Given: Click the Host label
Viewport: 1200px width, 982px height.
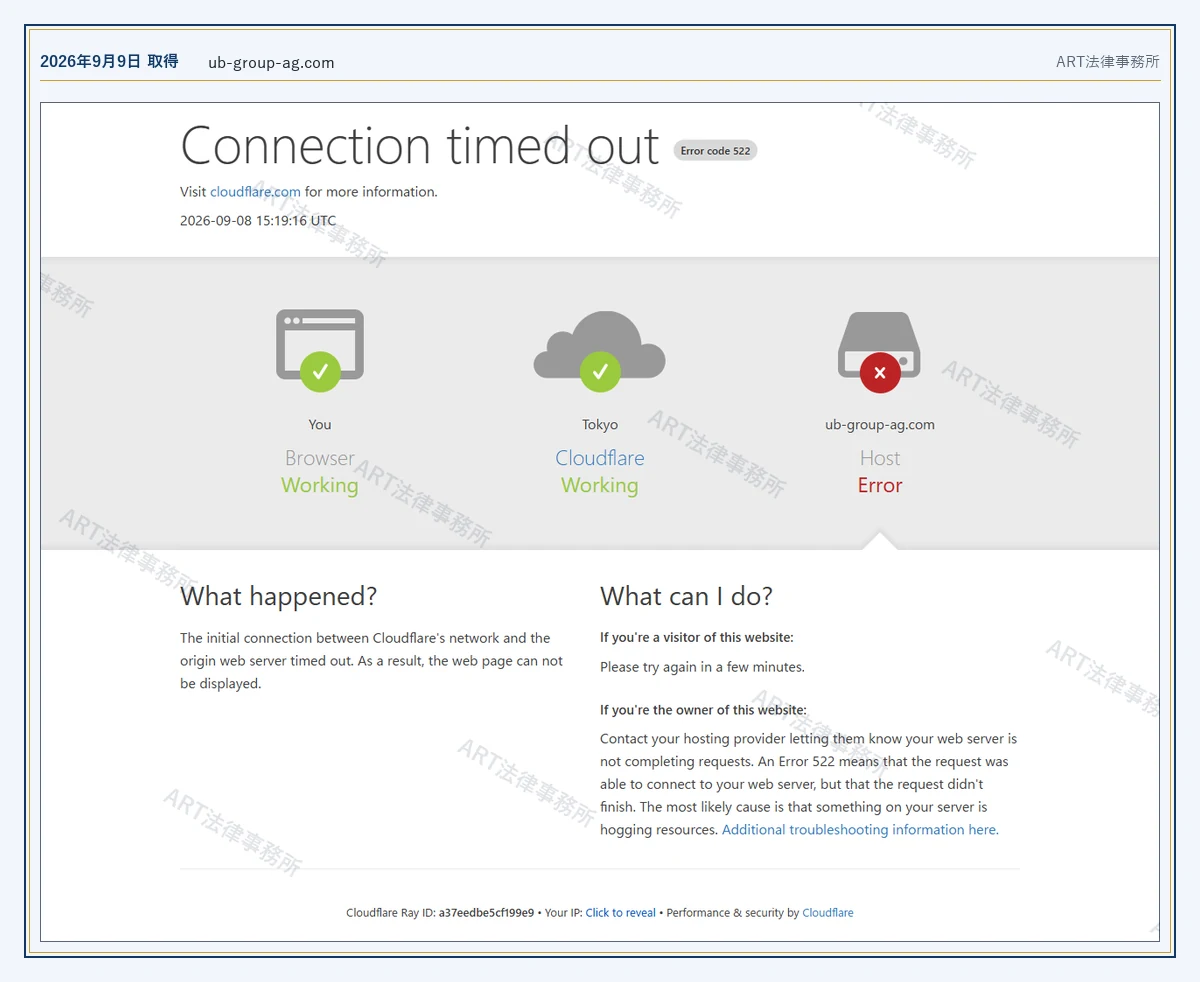Looking at the screenshot, I should point(880,458).
